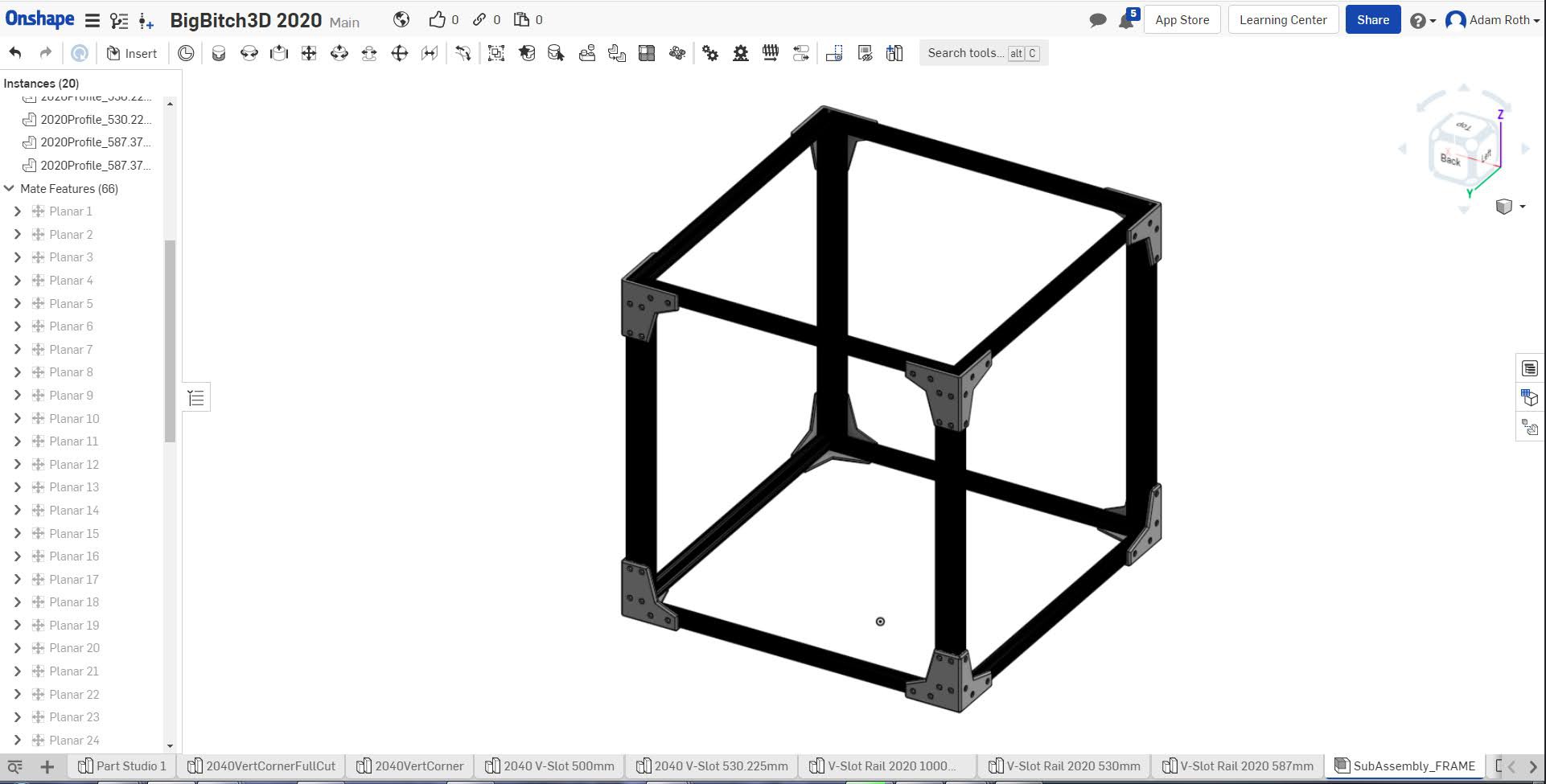The width and height of the screenshot is (1546, 784).
Task: Expand the Planar 1 mate
Action: click(18, 211)
